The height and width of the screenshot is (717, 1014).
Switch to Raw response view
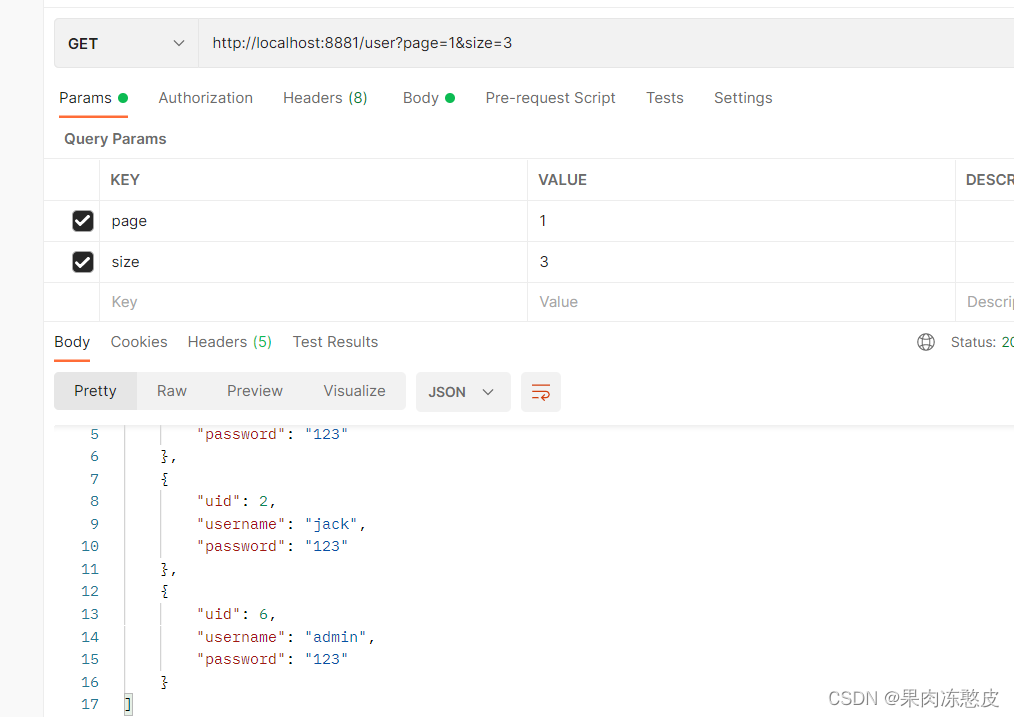point(171,391)
